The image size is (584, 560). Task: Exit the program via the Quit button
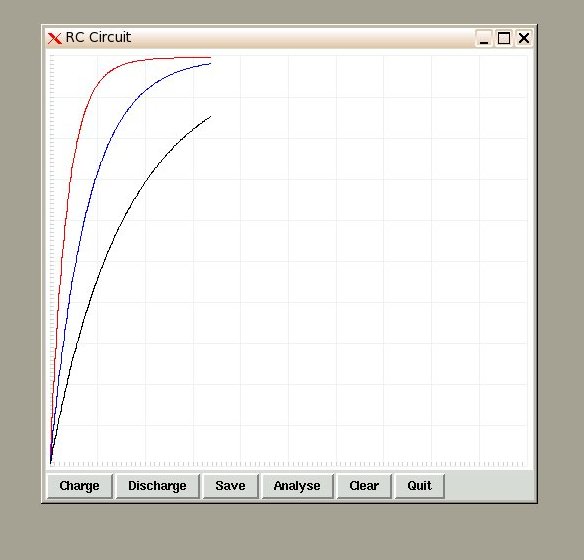[x=419, y=486]
